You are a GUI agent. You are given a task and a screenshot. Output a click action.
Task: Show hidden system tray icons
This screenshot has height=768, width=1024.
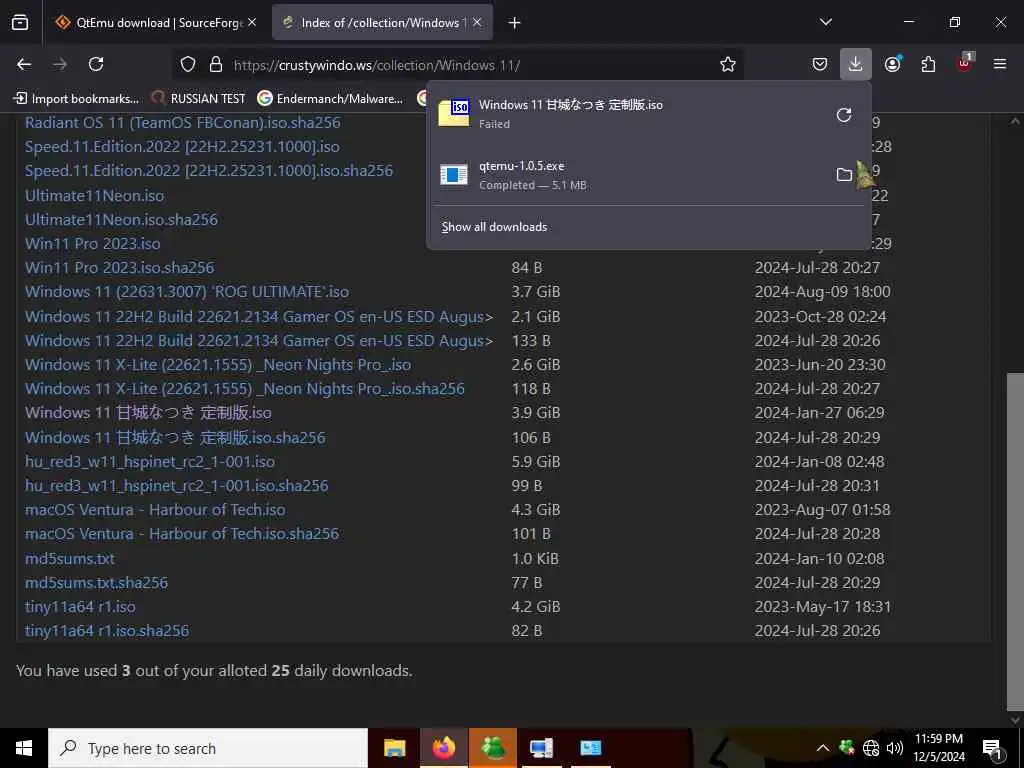(x=823, y=748)
